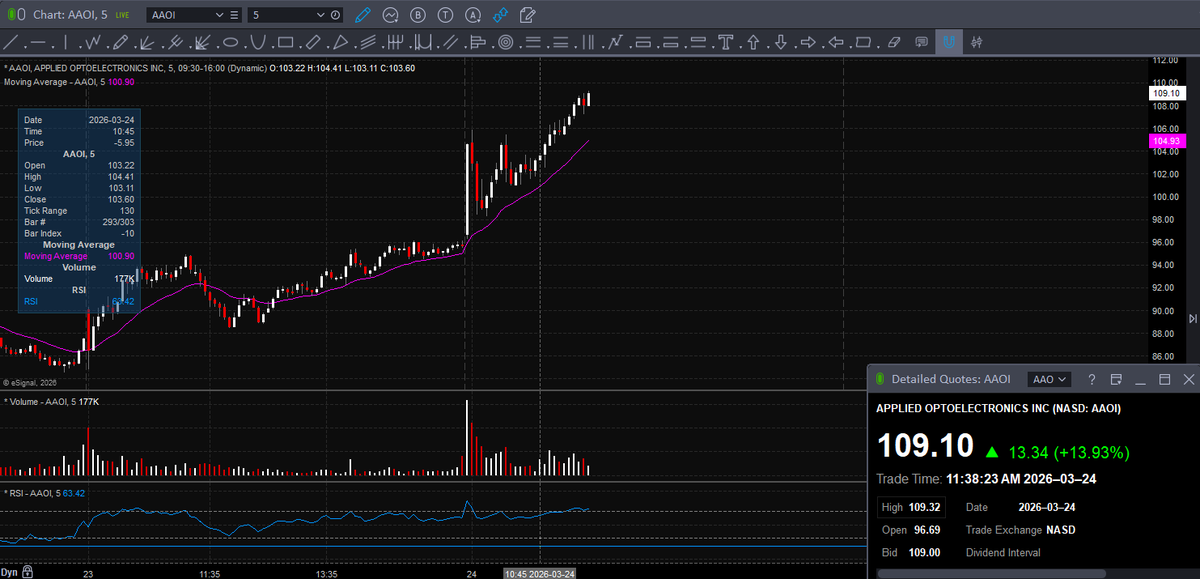This screenshot has width=1200, height=579.
Task: Select the freehand pencil drawing tool
Action: coord(120,42)
